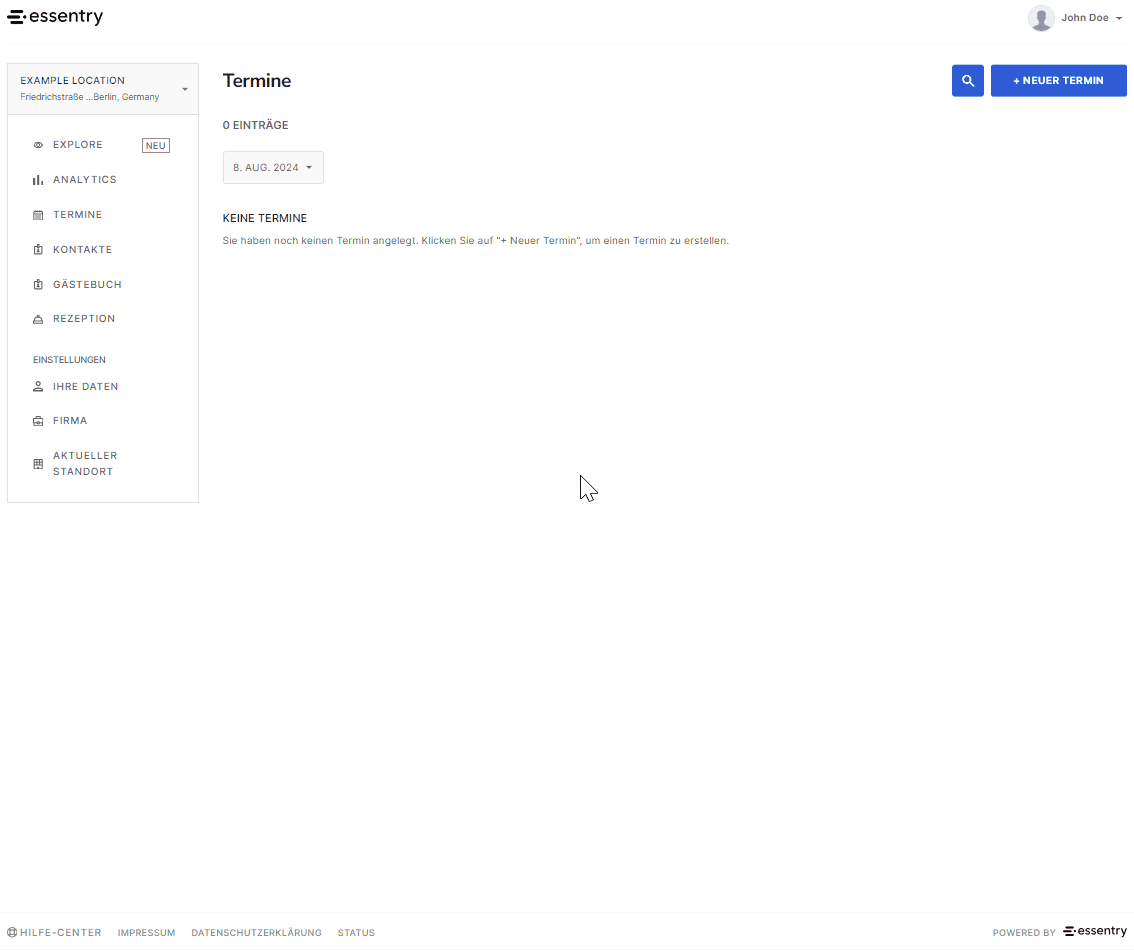
Task: Click the Analytics bar chart icon
Action: (x=38, y=180)
